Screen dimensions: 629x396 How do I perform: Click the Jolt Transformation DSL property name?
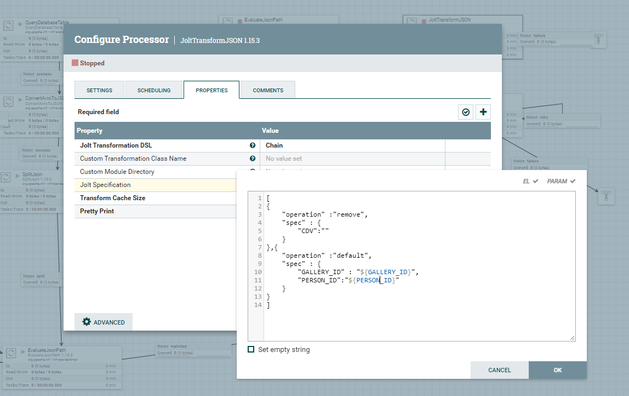click(x=116, y=145)
